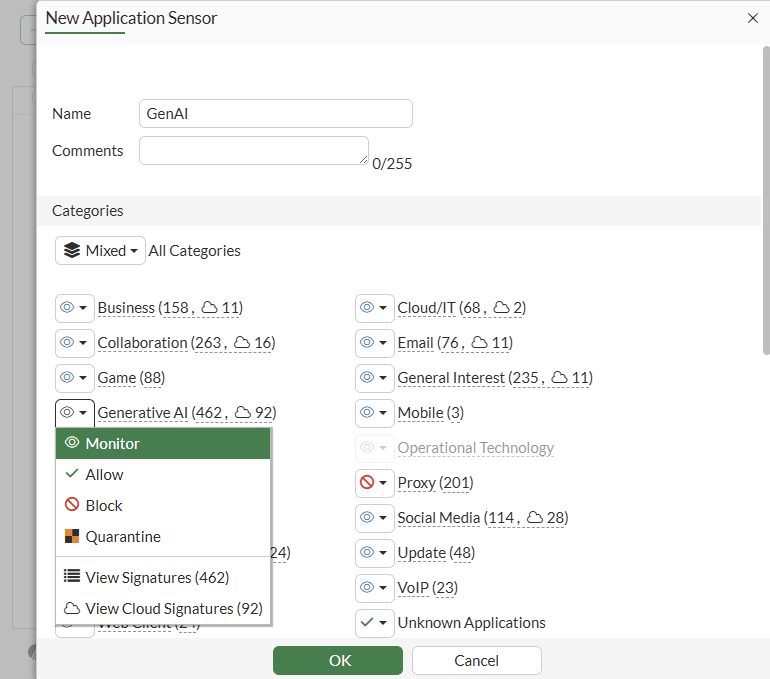Click the Mixed layers icon for All Categories
This screenshot has width=770, height=679.
click(x=72, y=251)
